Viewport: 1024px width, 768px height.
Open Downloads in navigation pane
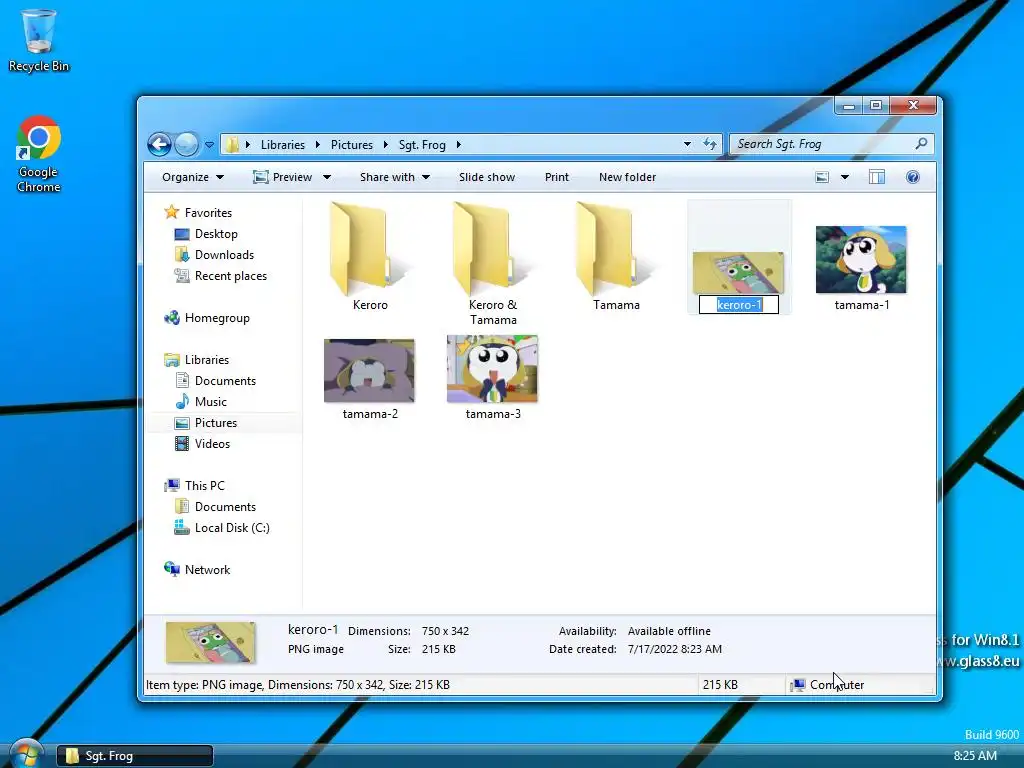224,255
